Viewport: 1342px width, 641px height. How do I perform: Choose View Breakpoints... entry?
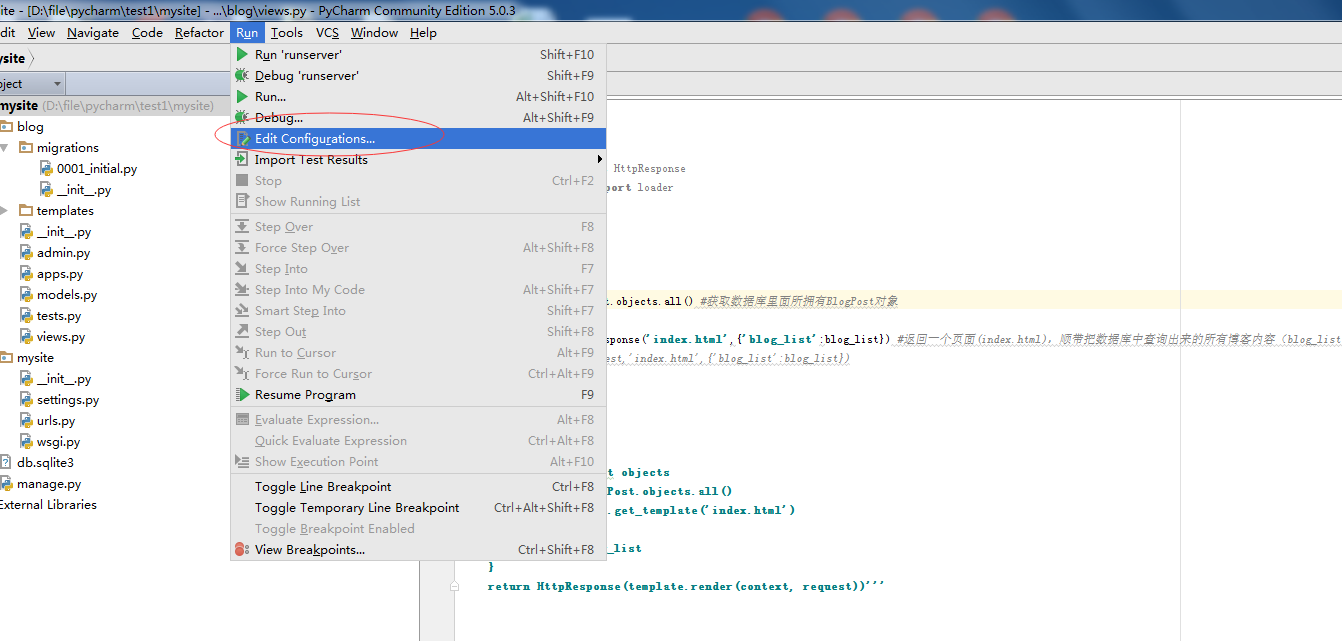point(418,550)
